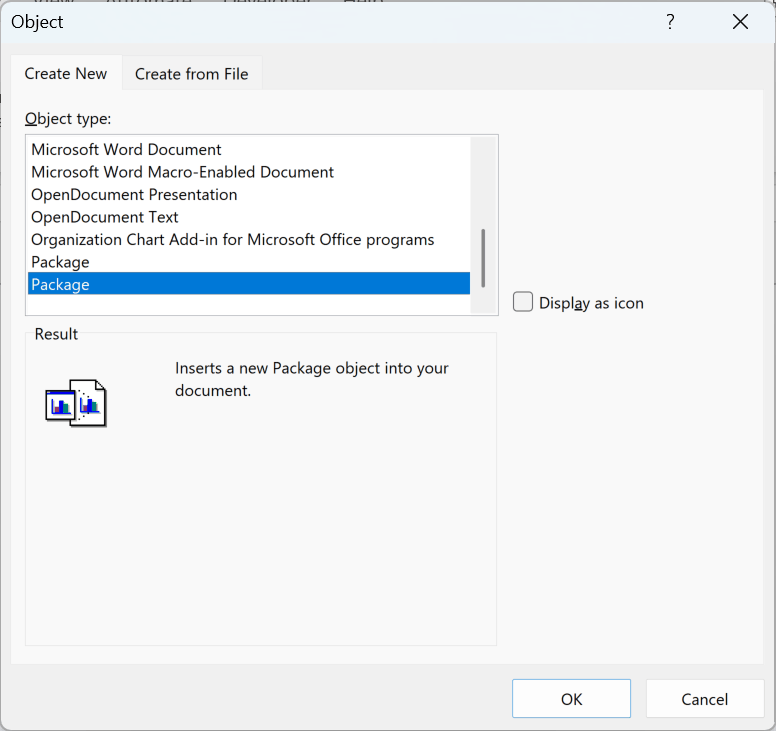Select Organization Chart Add-in entry
776x731 pixels.
(248, 240)
